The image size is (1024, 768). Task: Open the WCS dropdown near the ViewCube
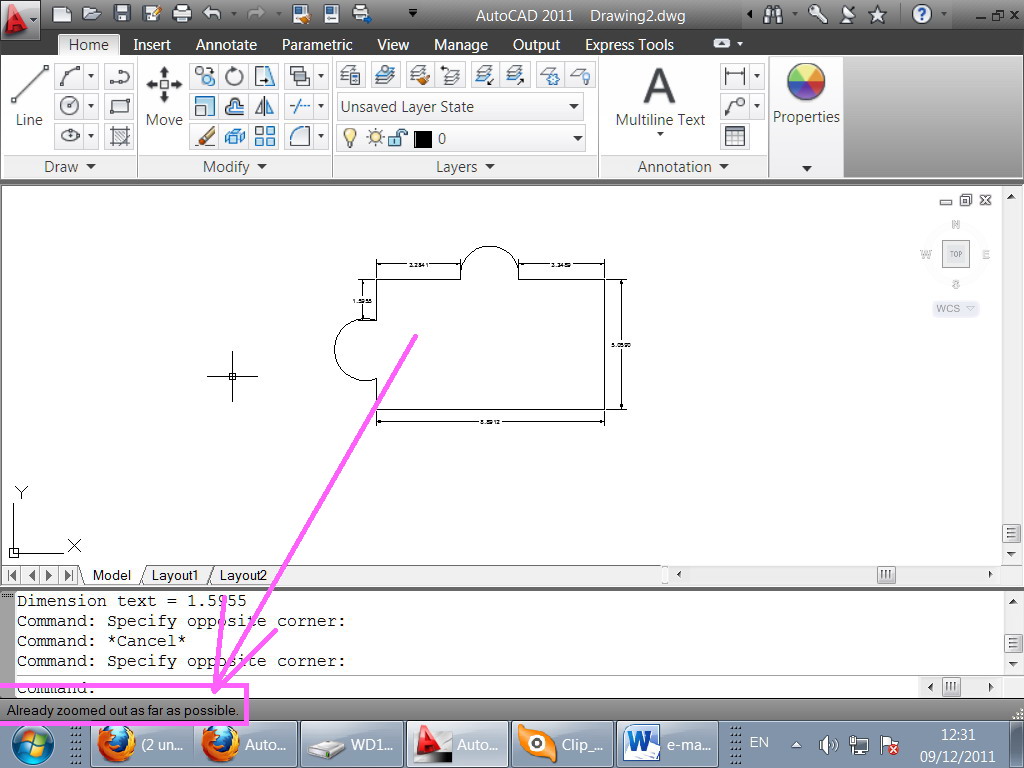954,308
